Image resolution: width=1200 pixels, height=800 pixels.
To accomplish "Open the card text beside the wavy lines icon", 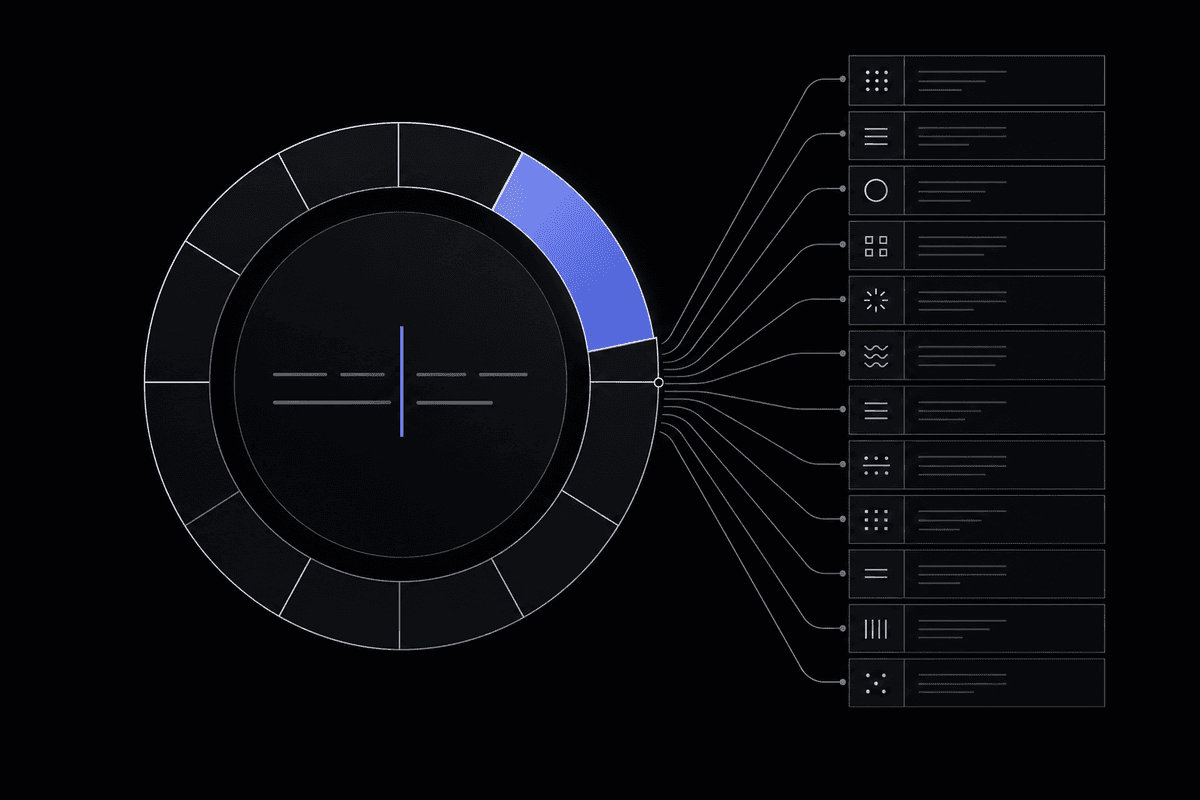I will pos(962,355).
